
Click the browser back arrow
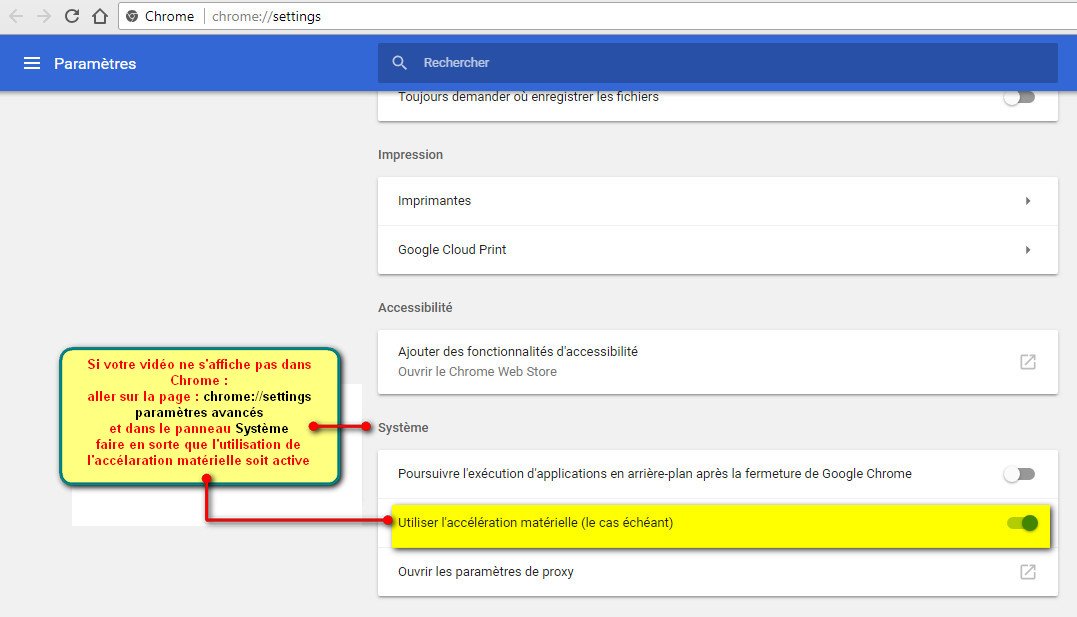pos(16,16)
